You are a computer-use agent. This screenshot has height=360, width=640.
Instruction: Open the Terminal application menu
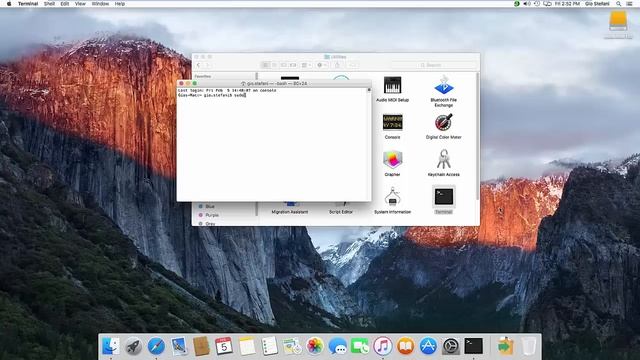(x=28, y=4)
